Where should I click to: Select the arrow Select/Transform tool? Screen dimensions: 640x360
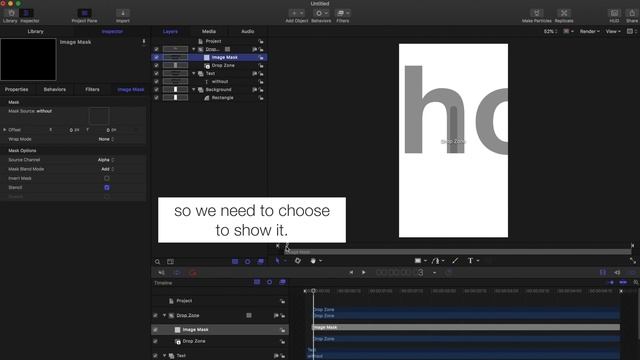click(x=277, y=261)
